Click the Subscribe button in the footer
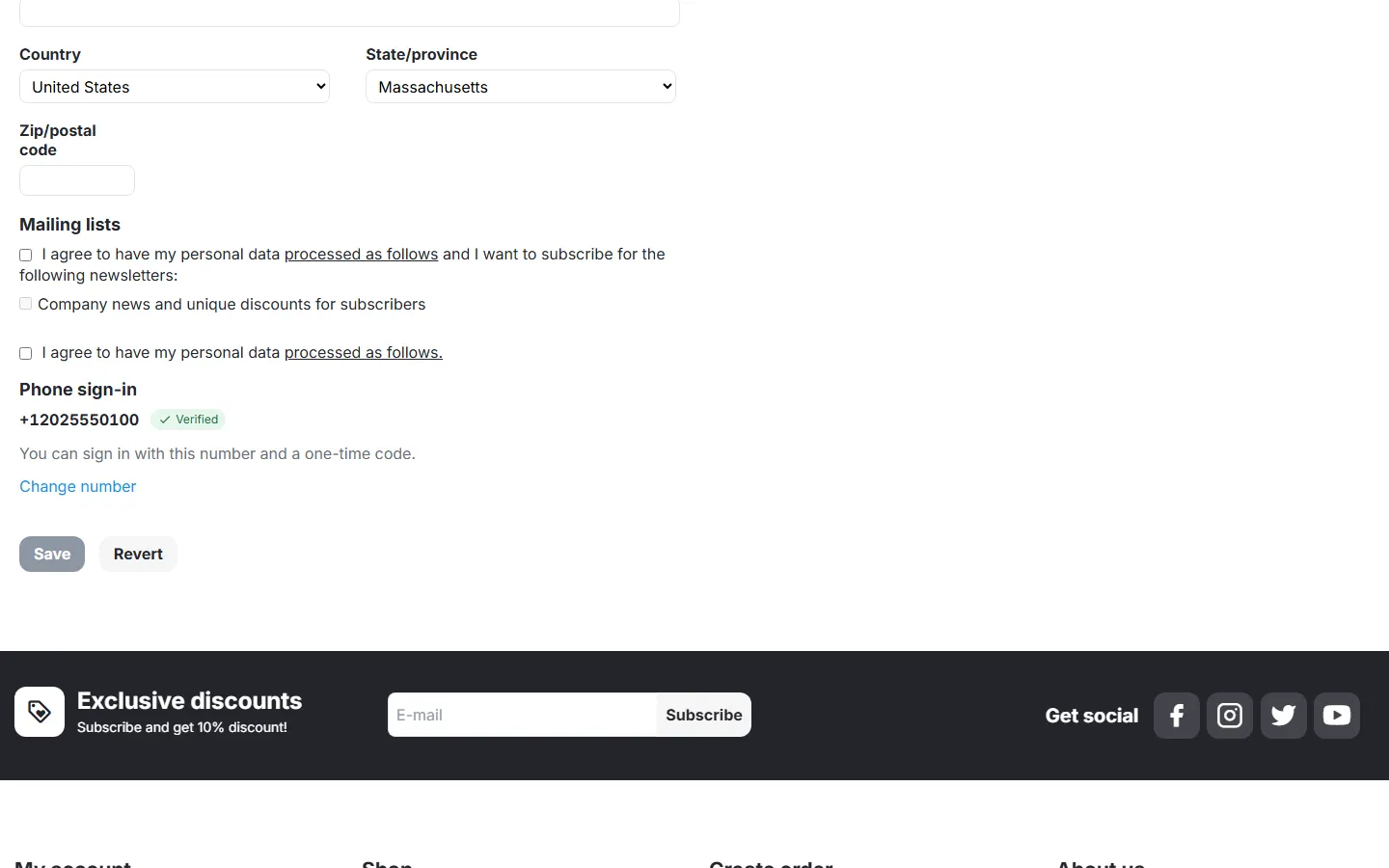Screen dimensions: 1389x868 [x=703, y=715]
